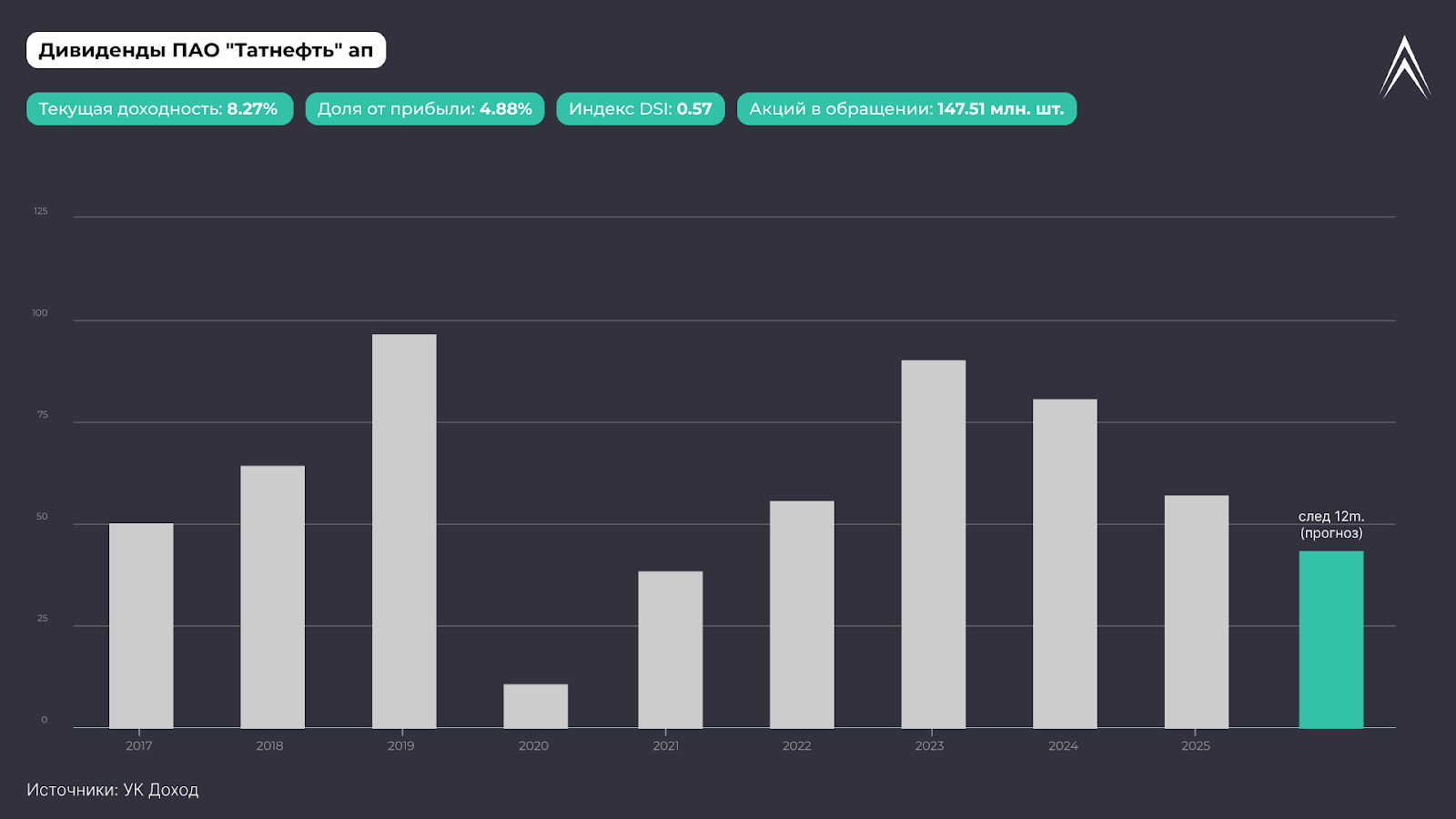This screenshot has width=1456, height=819.
Task: Click the '50' y-axis value
Action: pyautogui.click(x=42, y=517)
